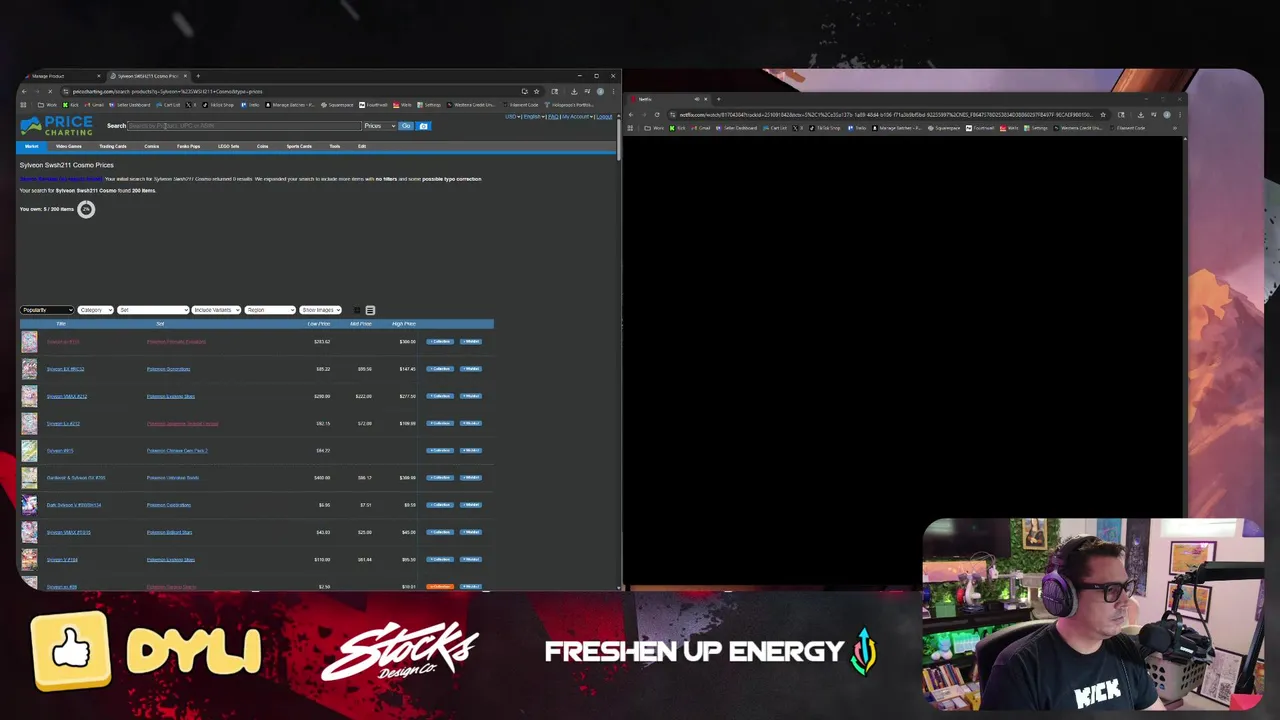Screen dimensions: 1280x720
Task: Click the camera scan search icon
Action: click(x=423, y=126)
